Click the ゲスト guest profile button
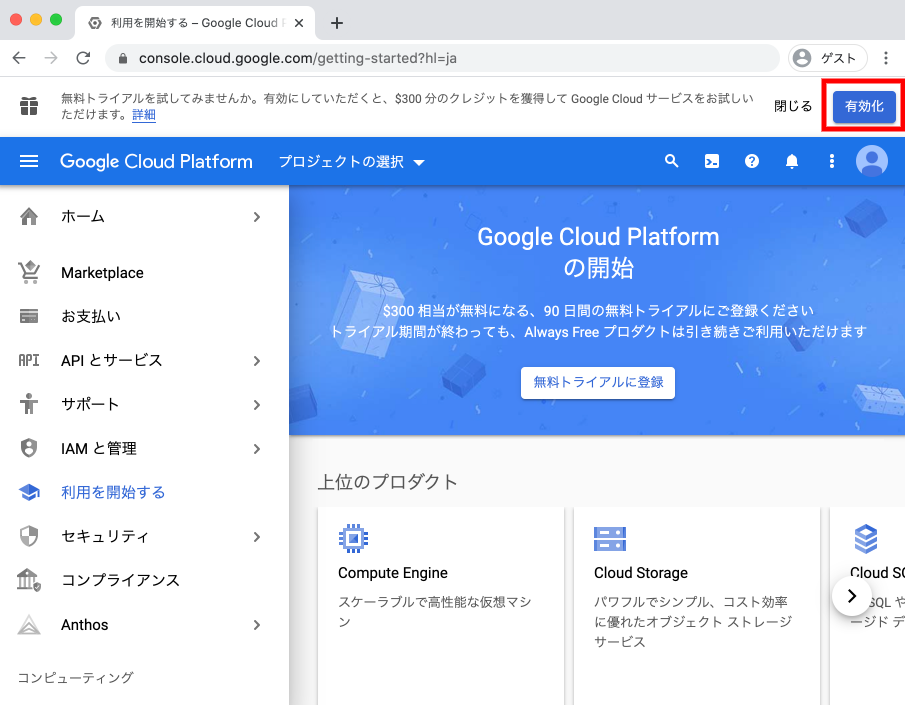 pyautogui.click(x=828, y=58)
